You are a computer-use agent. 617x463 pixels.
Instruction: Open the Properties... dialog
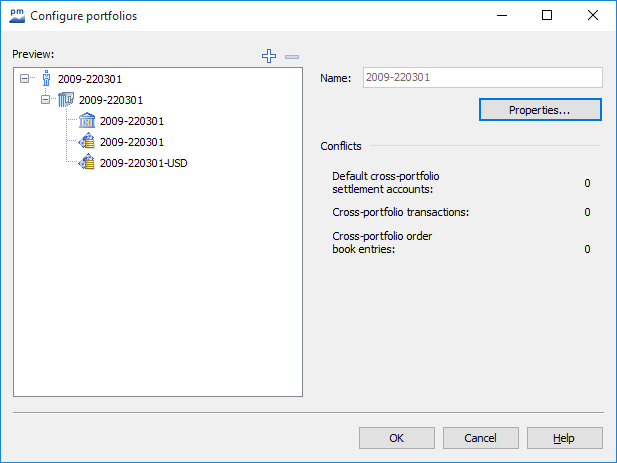click(x=540, y=110)
